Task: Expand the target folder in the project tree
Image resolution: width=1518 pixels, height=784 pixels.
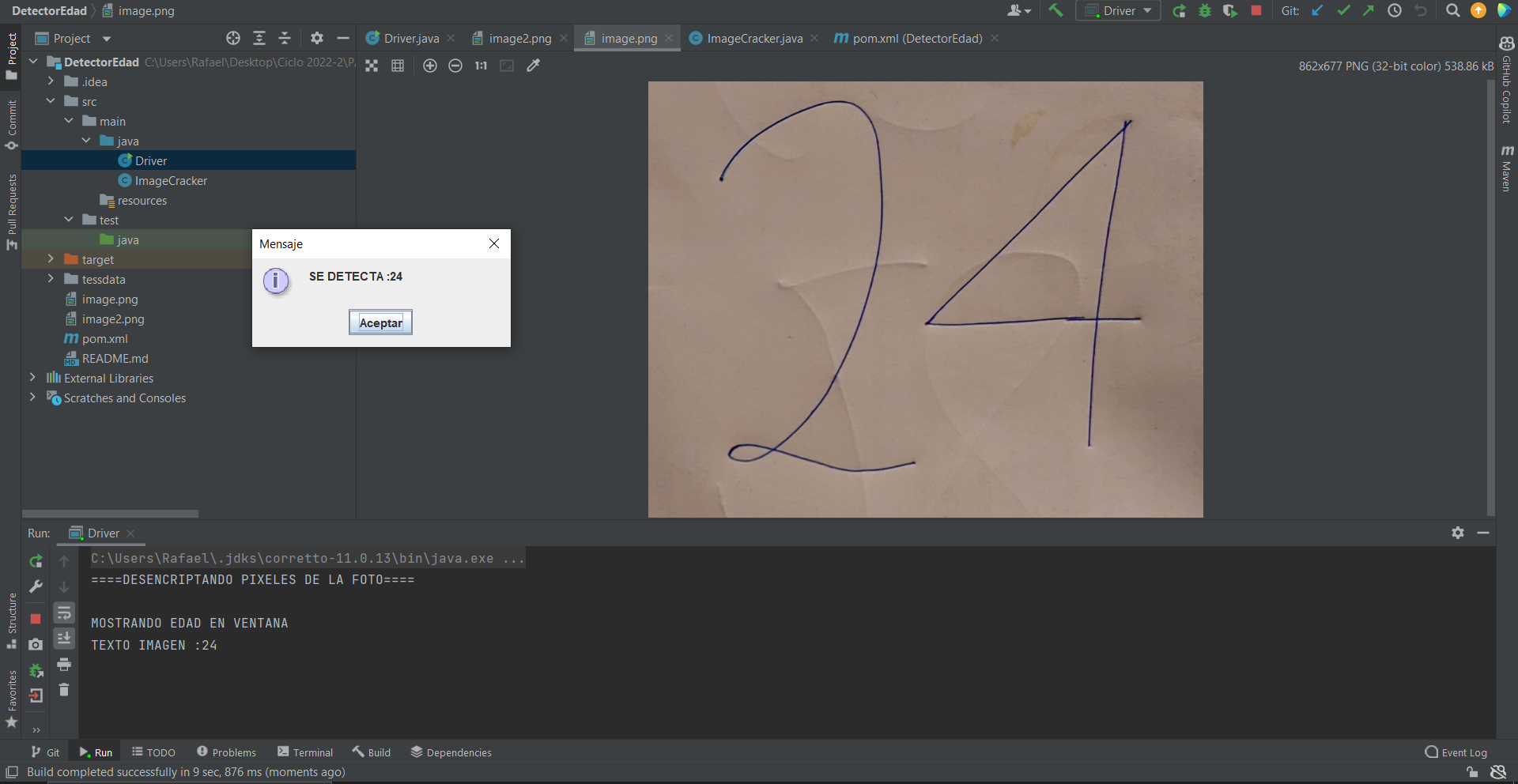Action: (51, 258)
